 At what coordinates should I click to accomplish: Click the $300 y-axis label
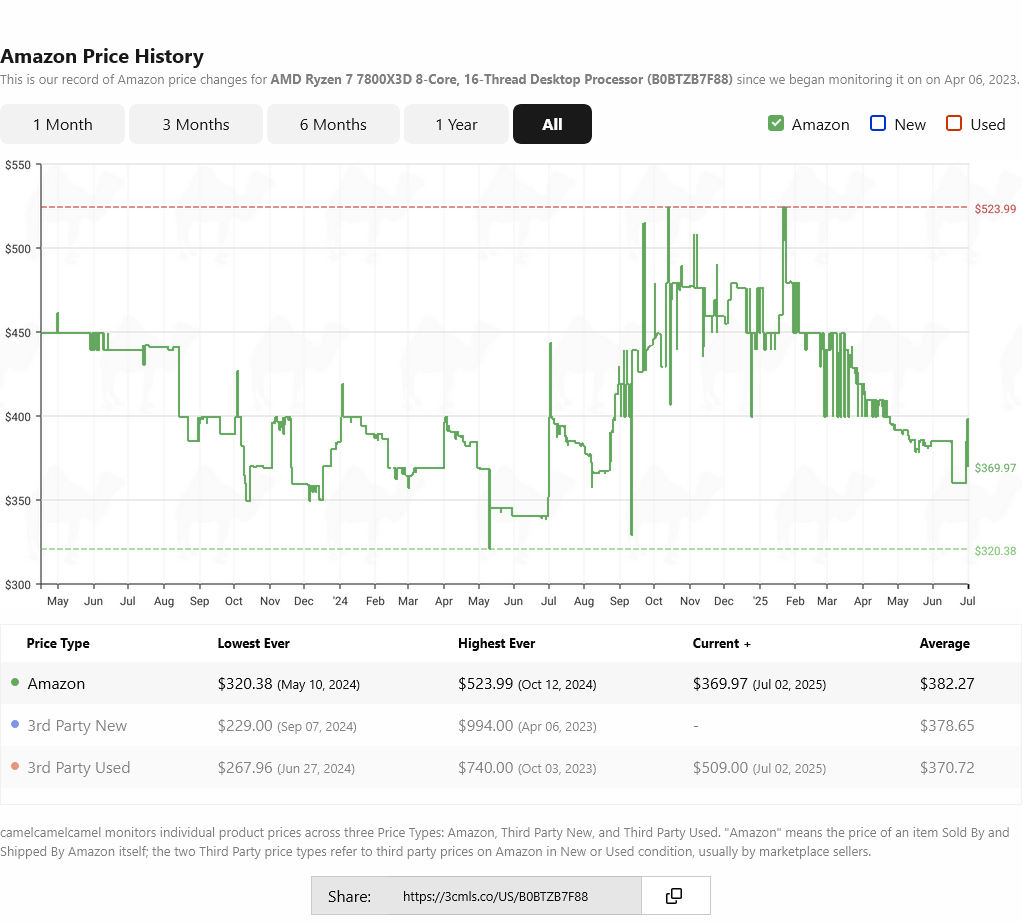[x=18, y=585]
